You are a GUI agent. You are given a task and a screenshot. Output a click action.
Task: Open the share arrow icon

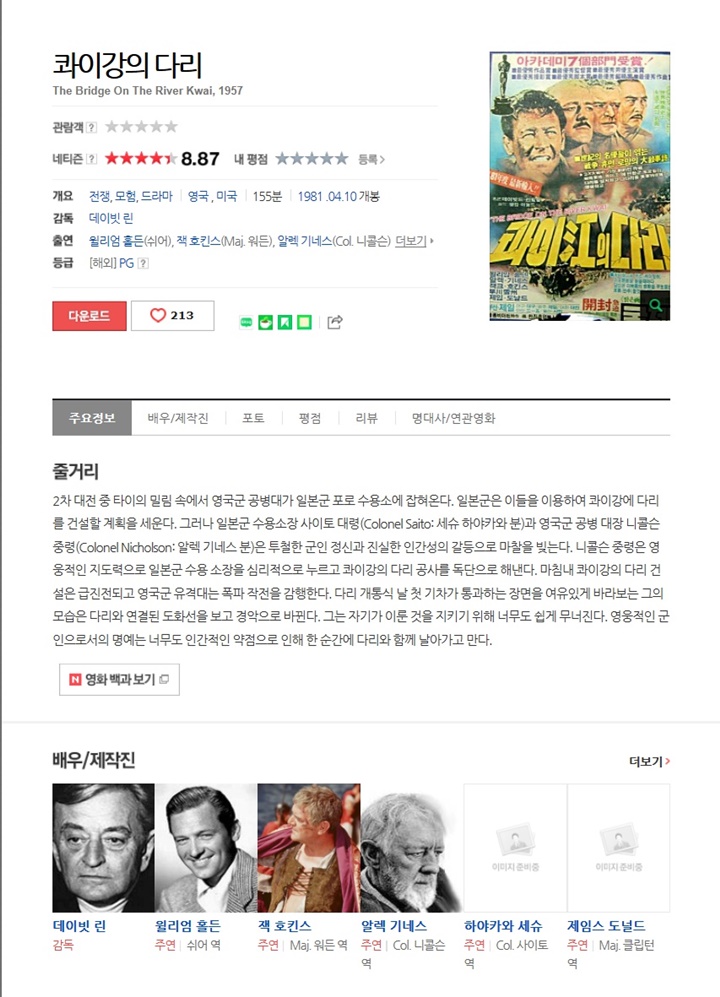[x=335, y=322]
